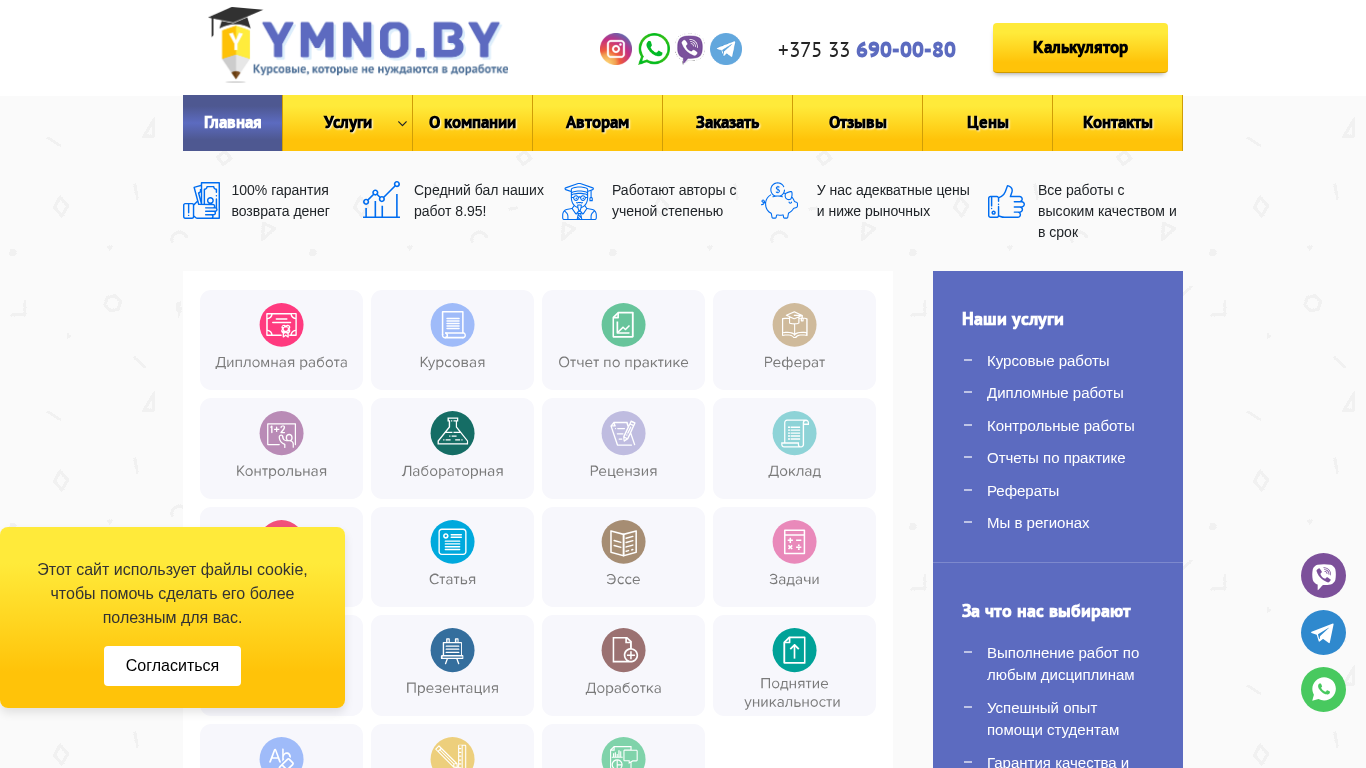Select the Доработка service icon
Viewport: 1366px width, 768px height.
point(624,650)
